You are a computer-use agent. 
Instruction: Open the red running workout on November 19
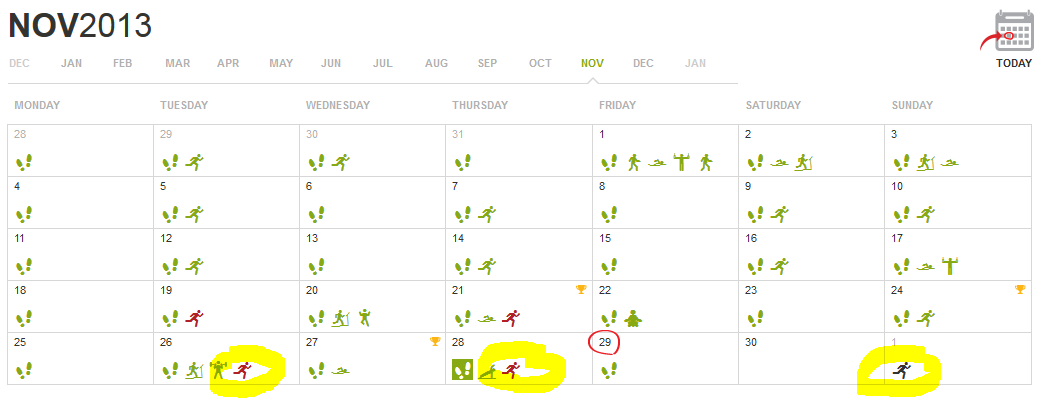[x=194, y=317]
